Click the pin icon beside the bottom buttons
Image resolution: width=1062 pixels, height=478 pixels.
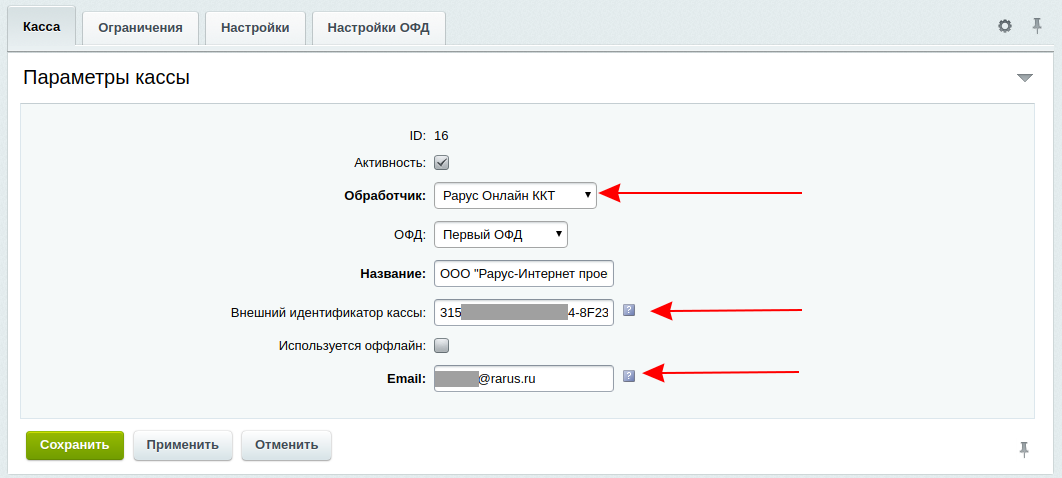click(1024, 449)
